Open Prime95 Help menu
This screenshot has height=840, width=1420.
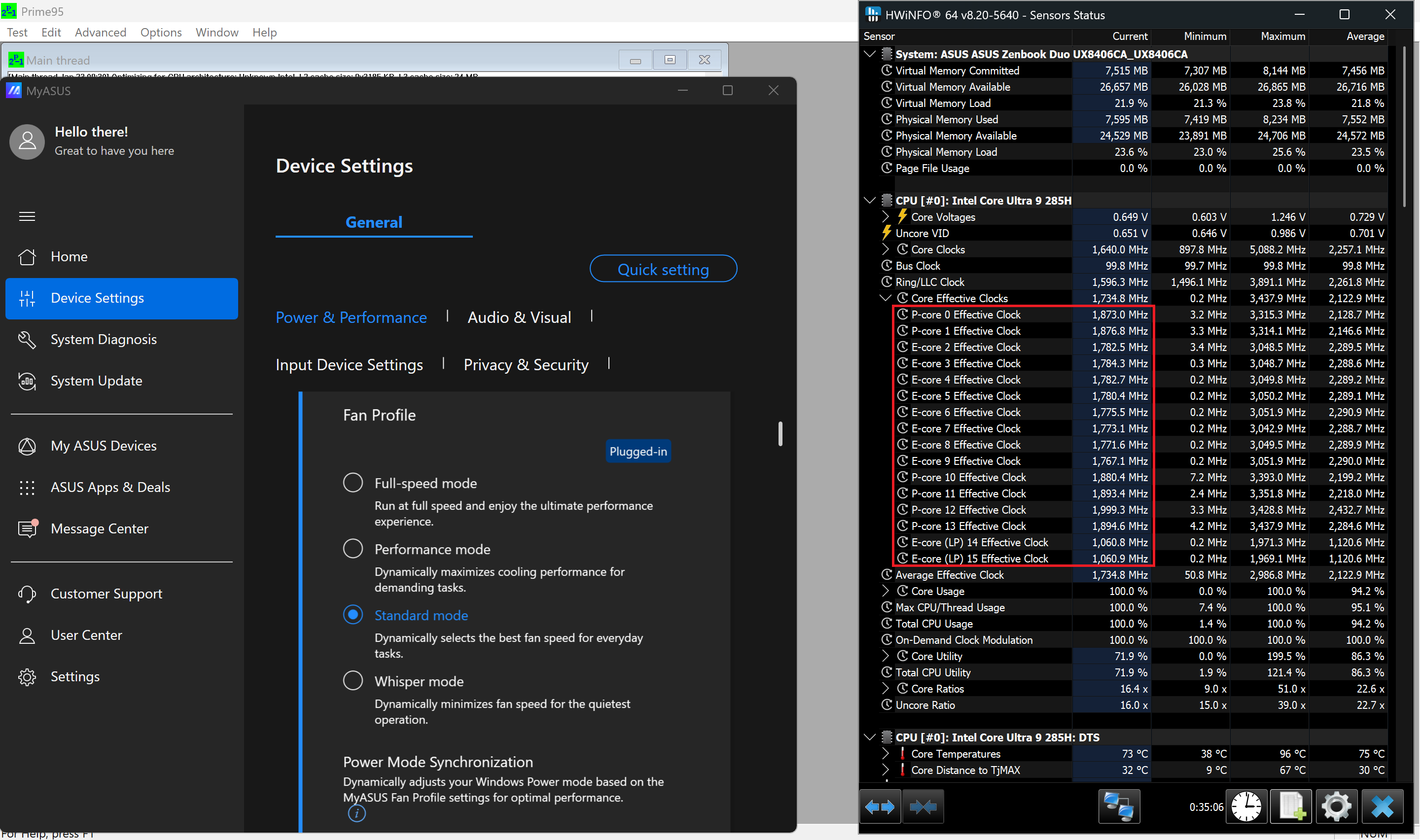pyautogui.click(x=264, y=32)
